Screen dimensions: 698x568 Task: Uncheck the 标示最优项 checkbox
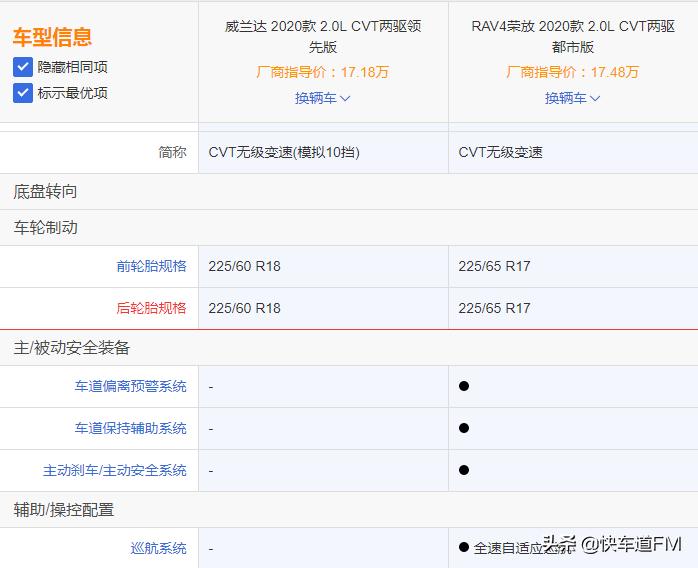(23, 93)
